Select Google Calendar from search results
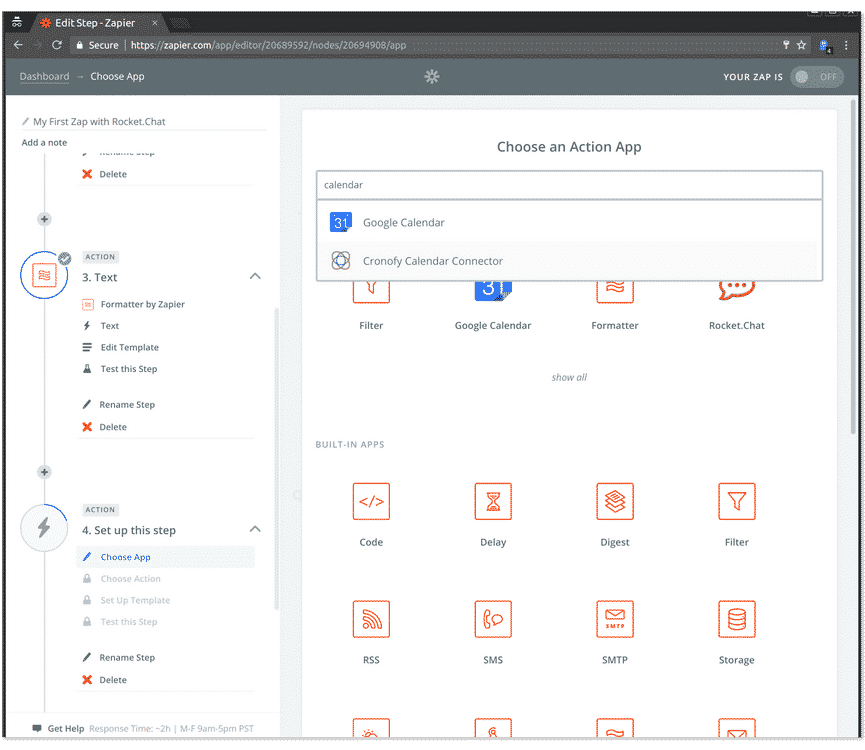865x750 pixels. (x=569, y=222)
